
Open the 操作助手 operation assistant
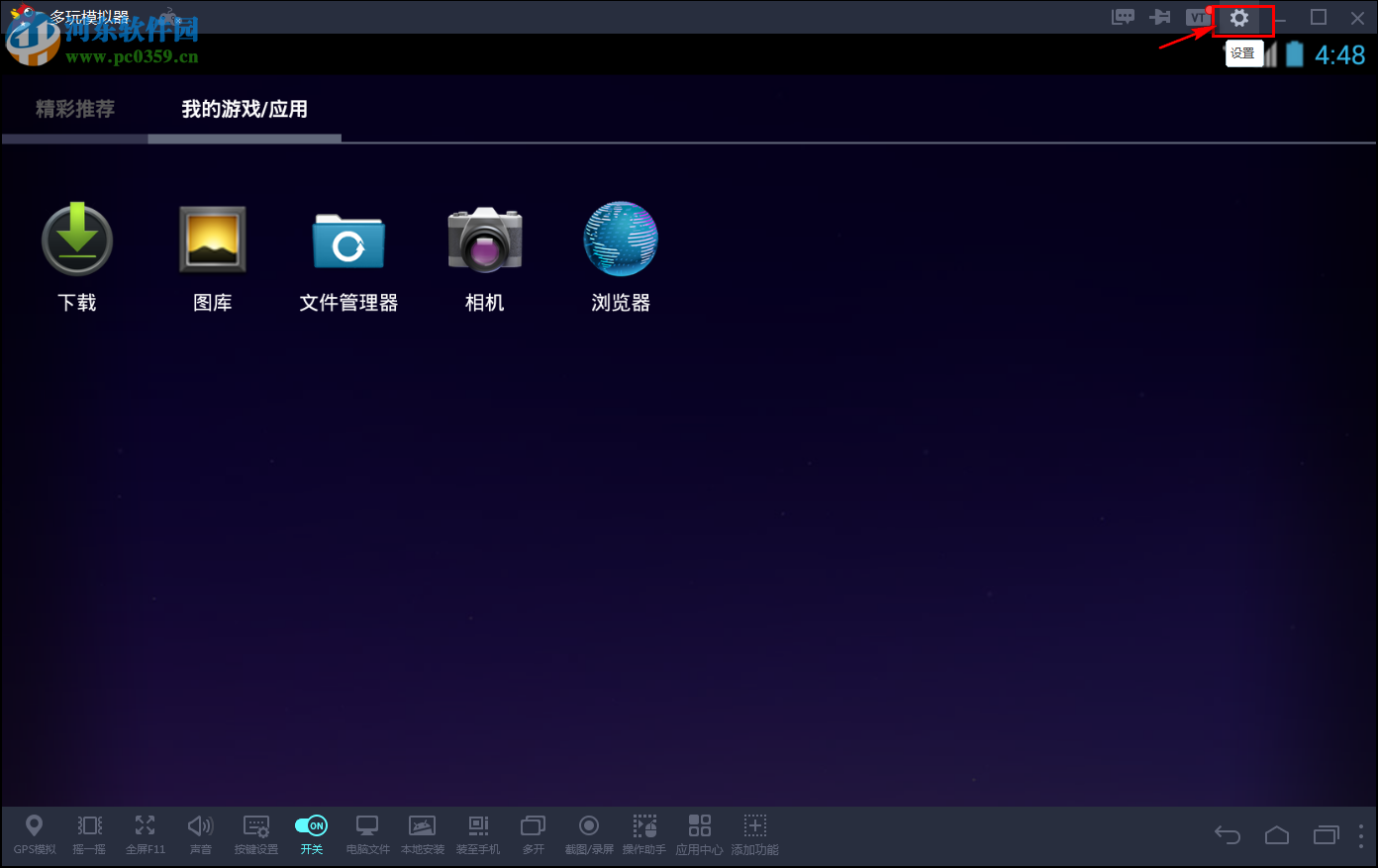coord(644,834)
